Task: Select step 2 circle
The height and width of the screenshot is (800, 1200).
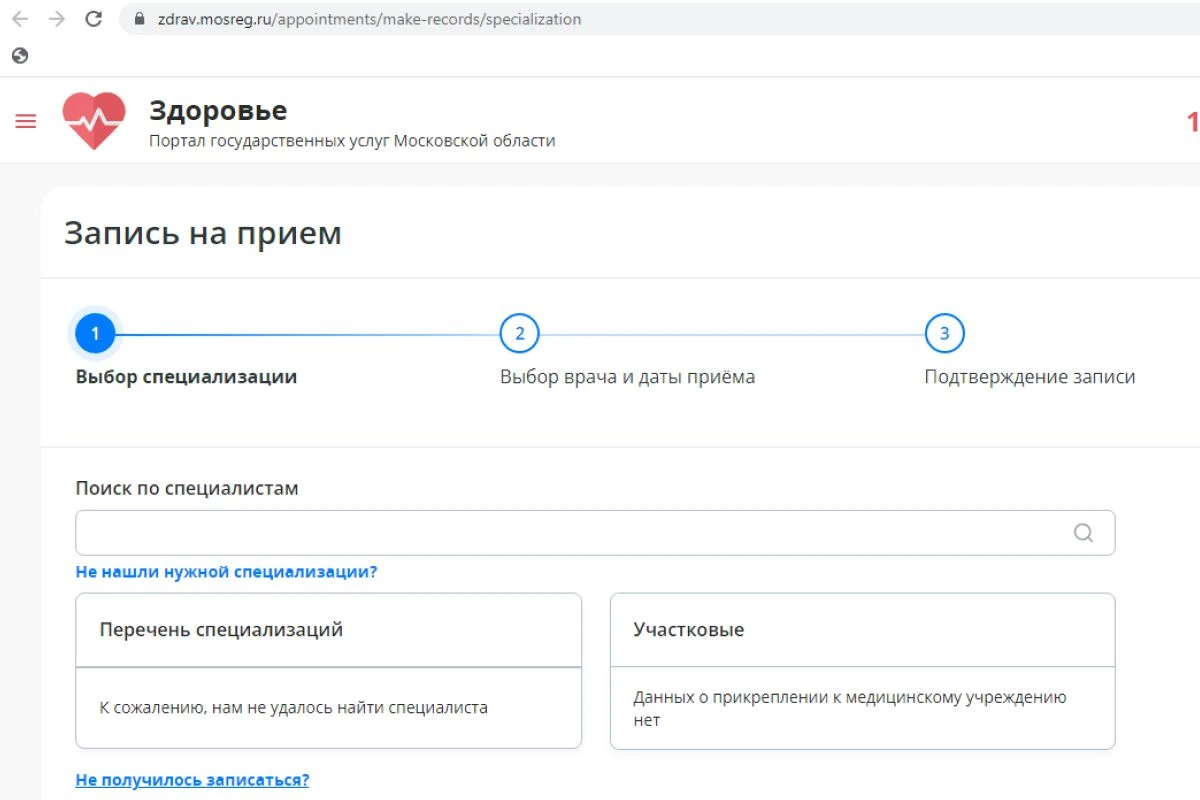Action: coord(519,334)
